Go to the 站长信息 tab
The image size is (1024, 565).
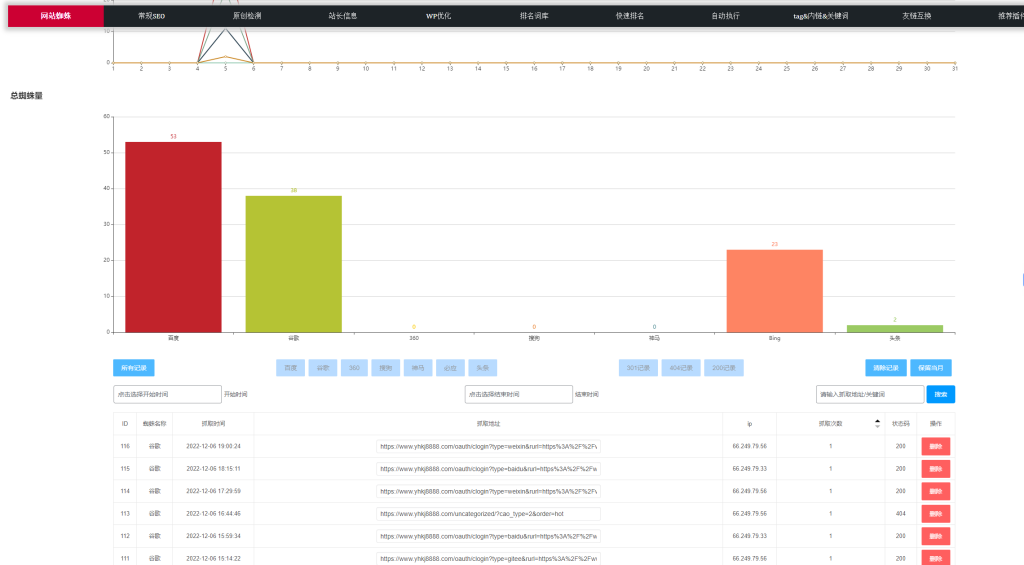(343, 16)
